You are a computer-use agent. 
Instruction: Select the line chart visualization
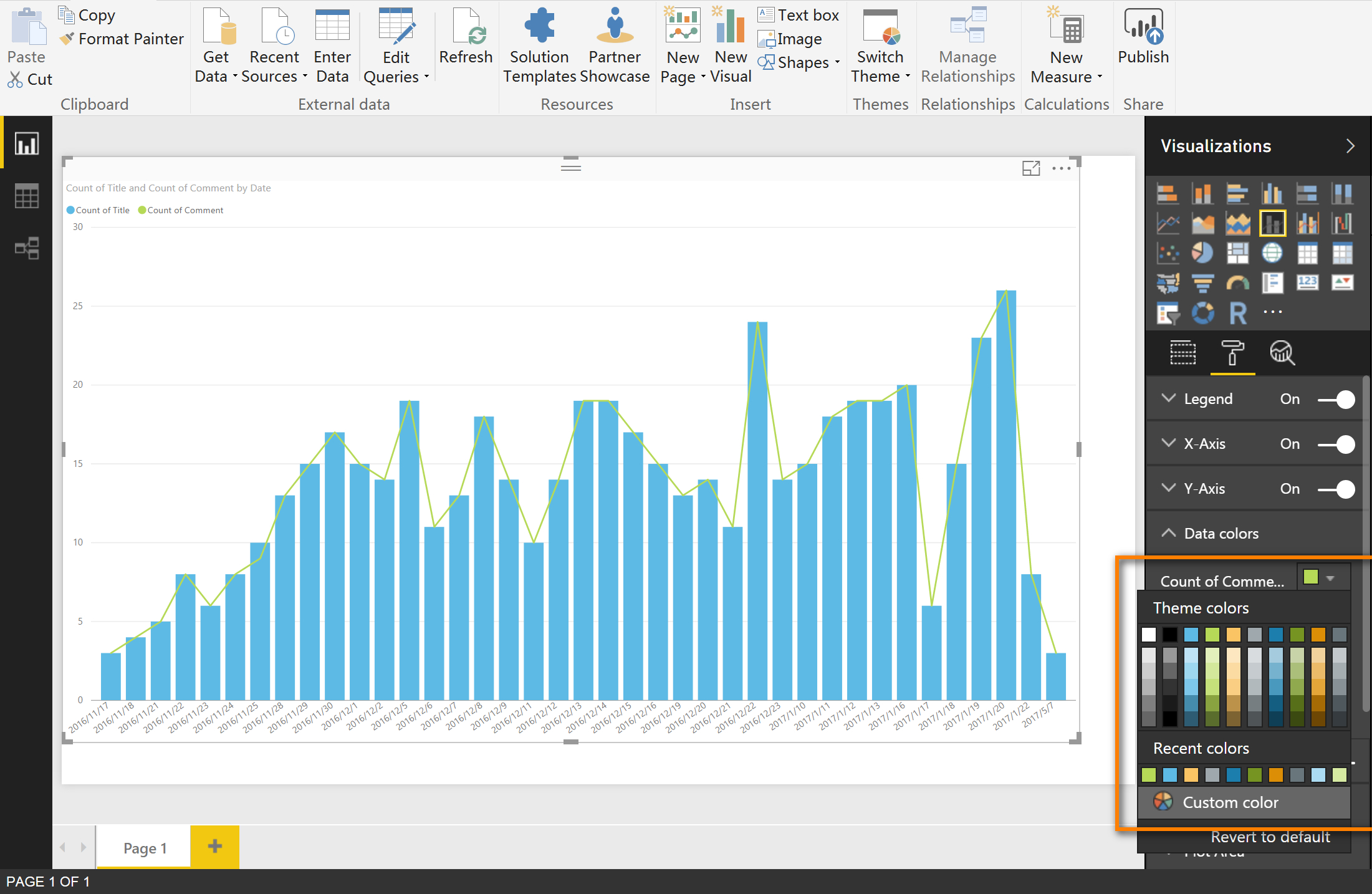(1168, 223)
